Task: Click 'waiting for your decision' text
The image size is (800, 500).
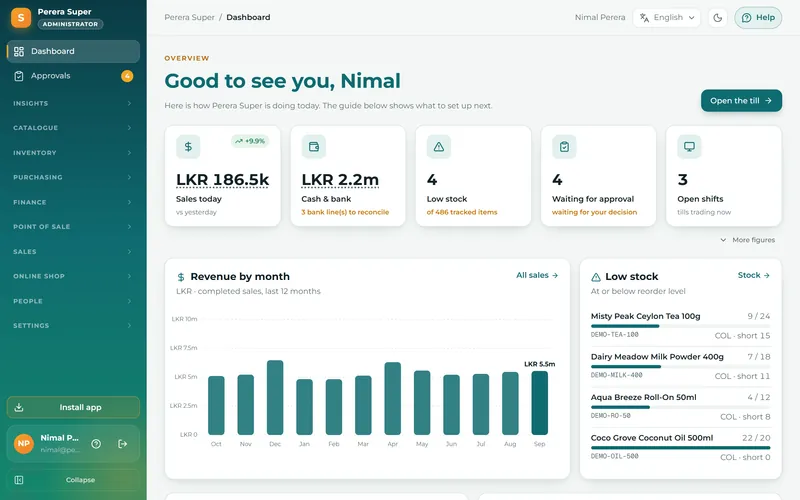Action: (x=594, y=212)
